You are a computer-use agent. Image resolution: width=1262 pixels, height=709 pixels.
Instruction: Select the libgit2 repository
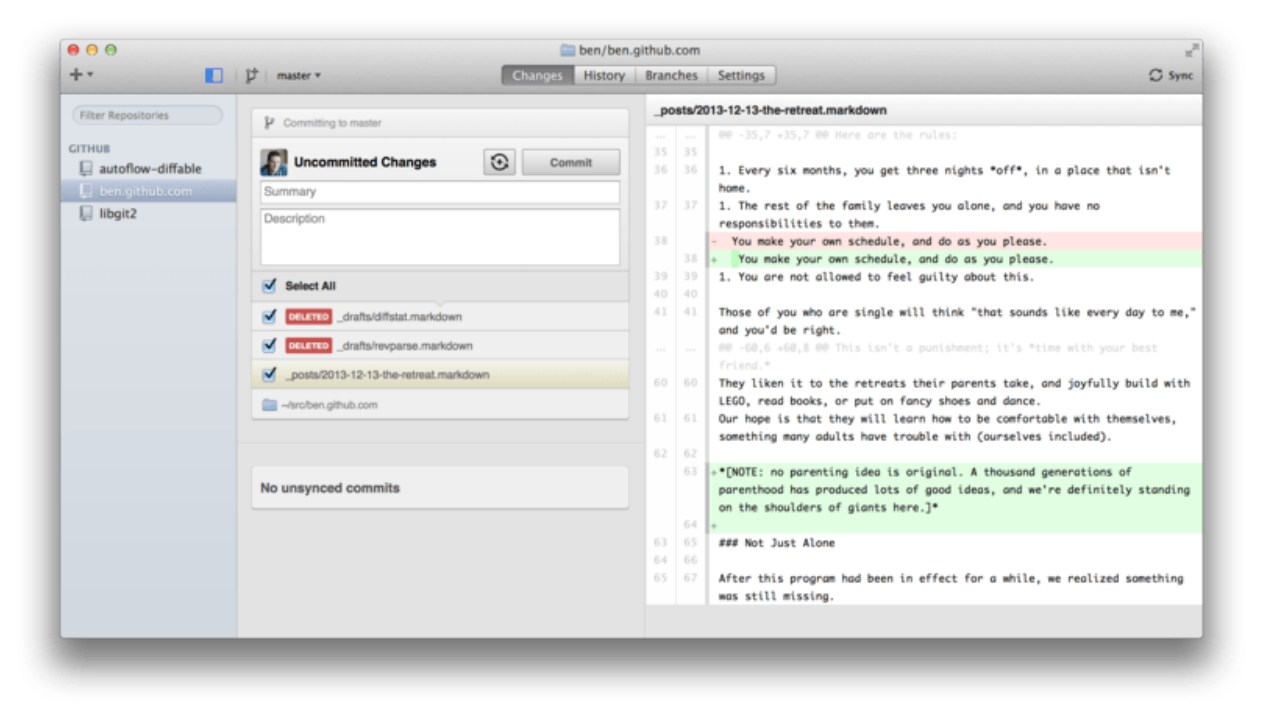pos(148,213)
